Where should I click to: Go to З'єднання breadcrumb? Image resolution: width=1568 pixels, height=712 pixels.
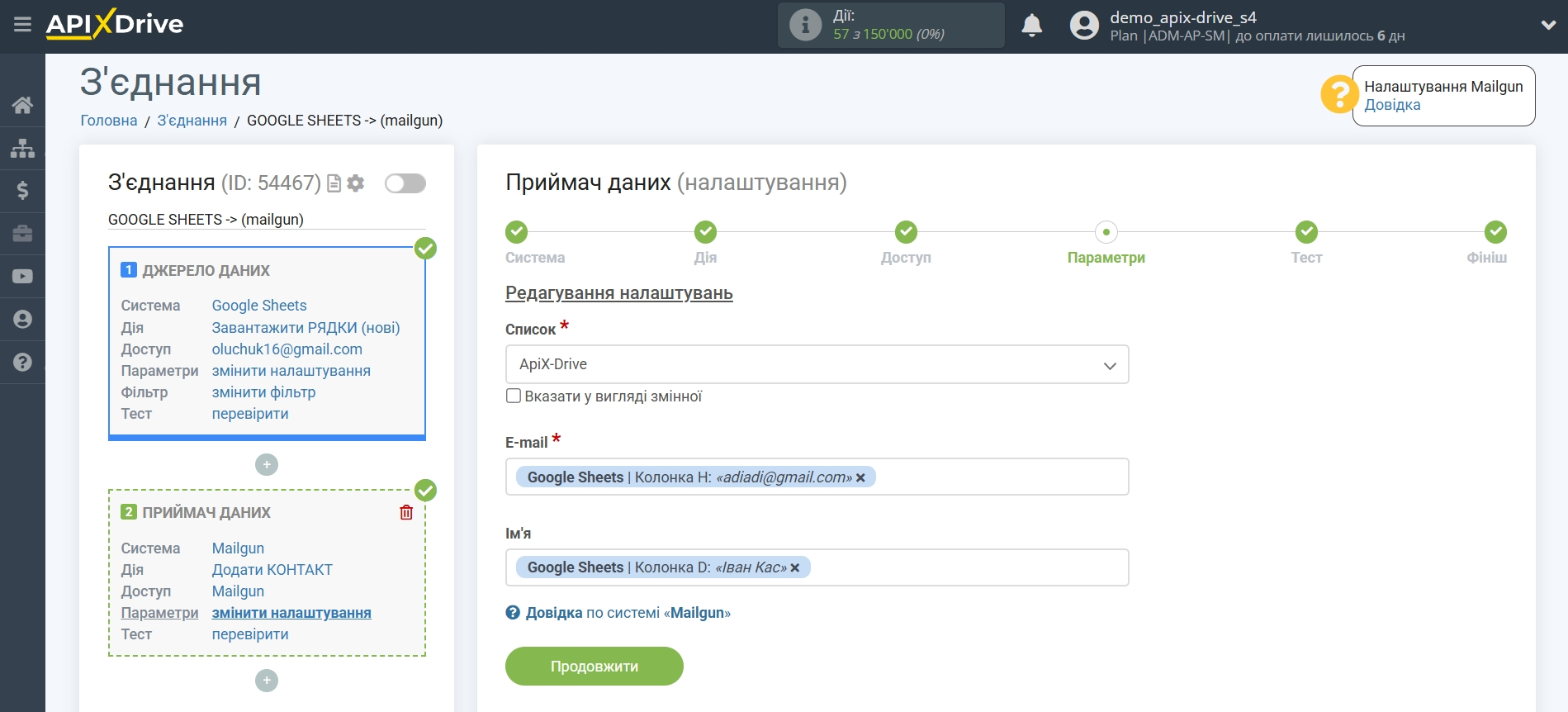192,121
